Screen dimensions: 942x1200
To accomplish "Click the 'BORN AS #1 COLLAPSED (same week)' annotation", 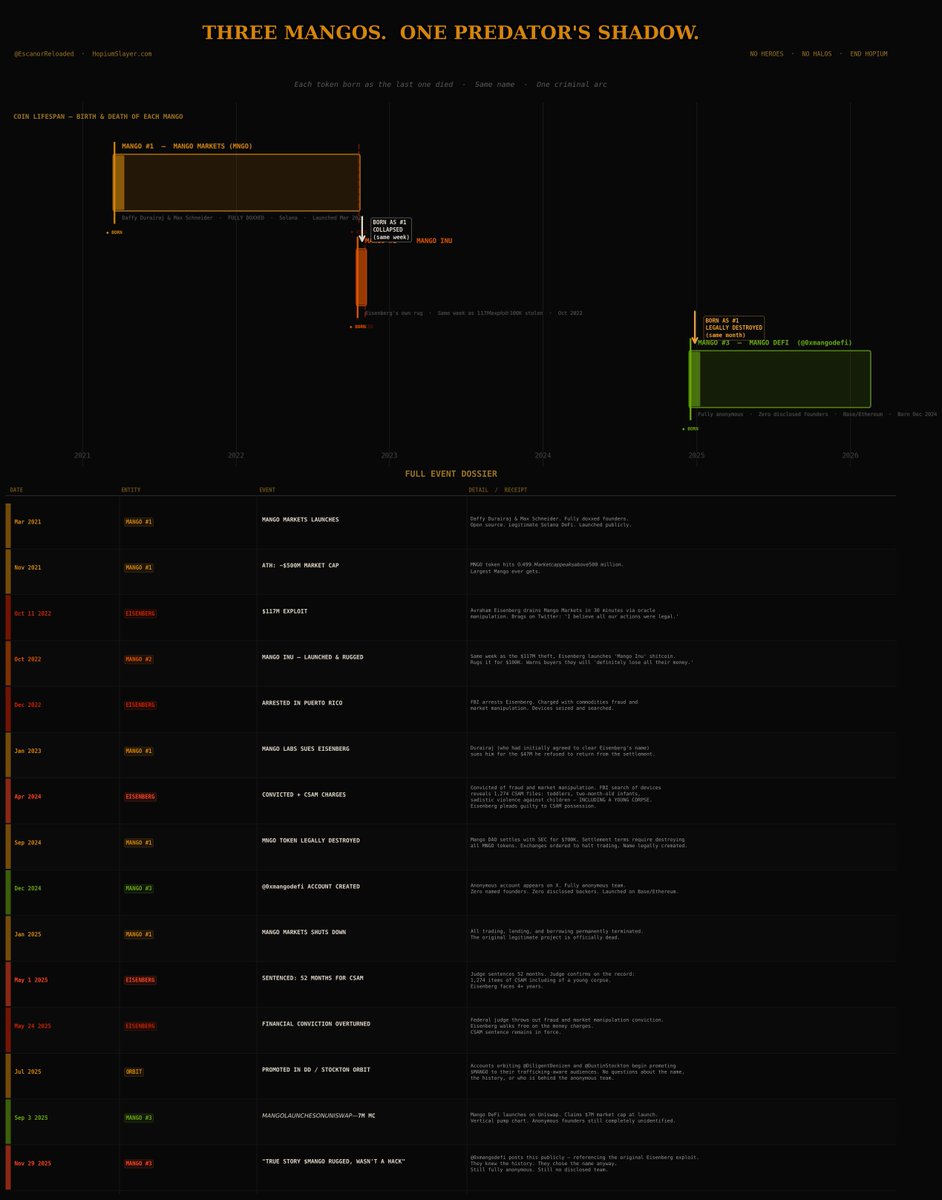I will pyautogui.click(x=390, y=229).
